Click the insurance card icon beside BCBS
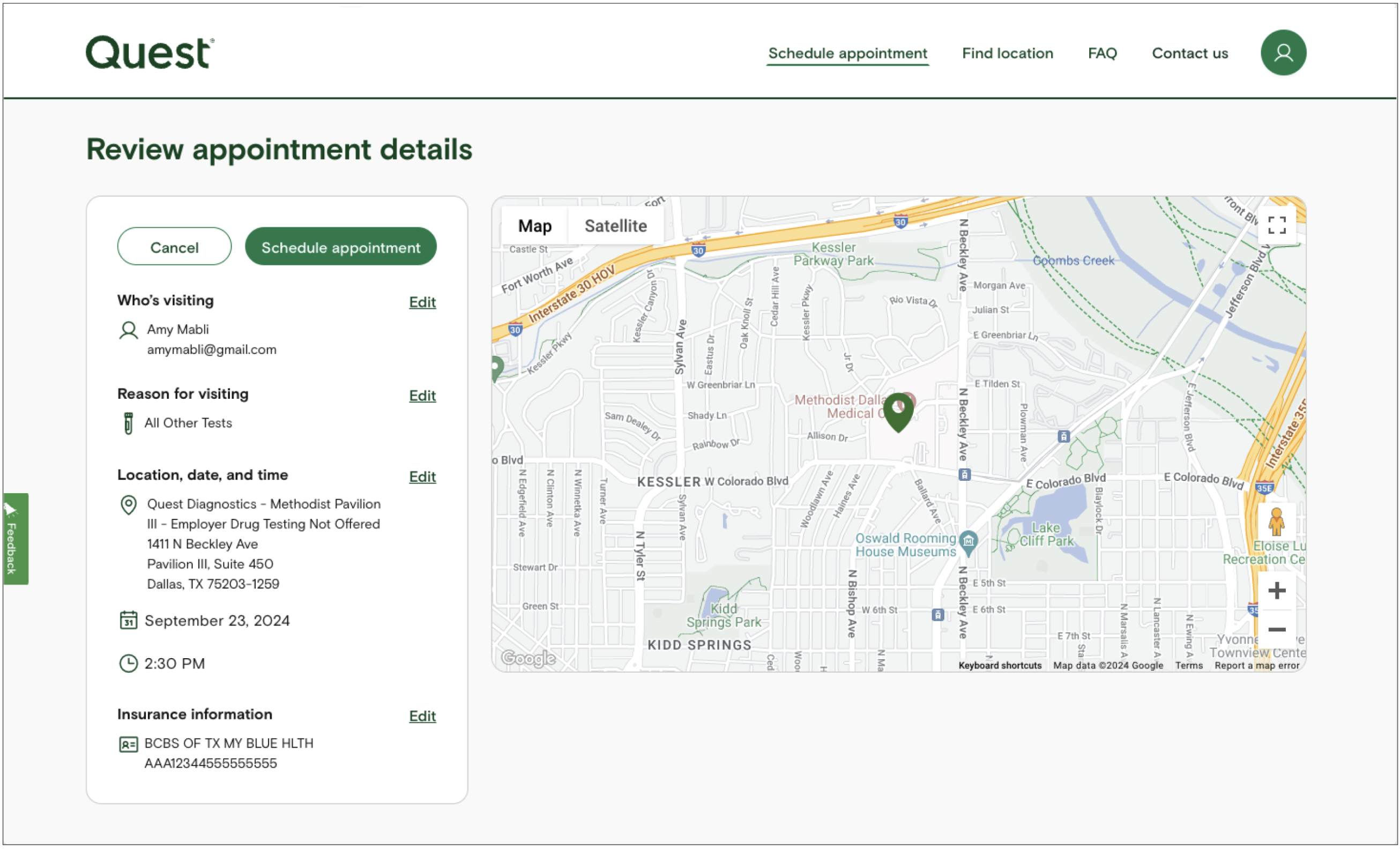 [x=129, y=744]
